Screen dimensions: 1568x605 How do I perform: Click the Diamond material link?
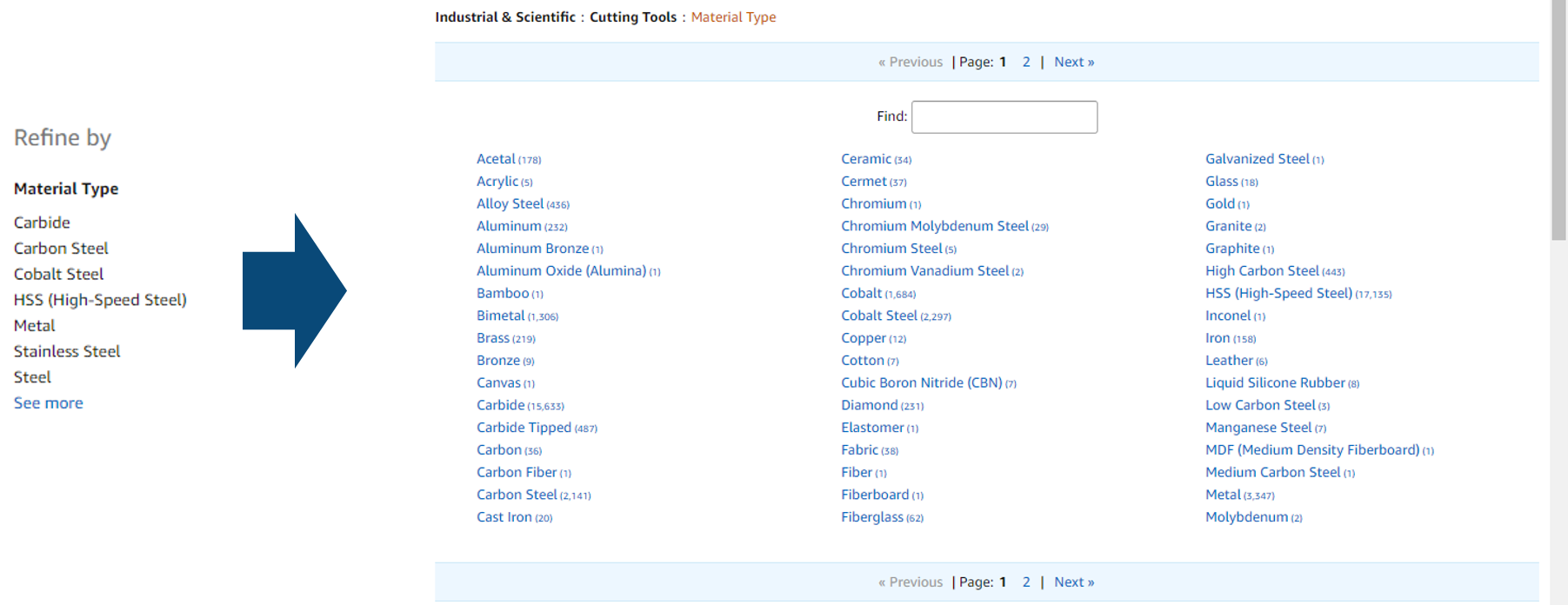click(x=870, y=405)
